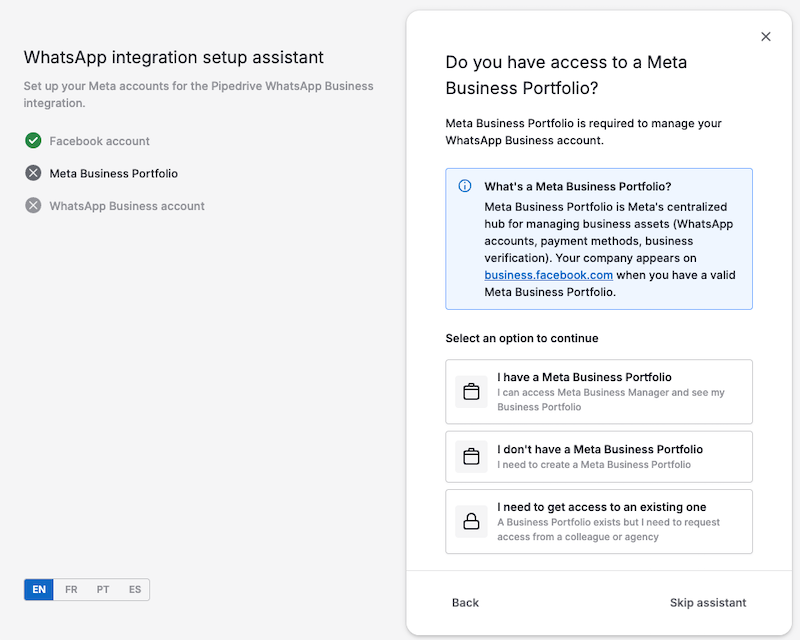Select 'I need to get access to an existing one'
800x640 pixels.
(x=599, y=521)
